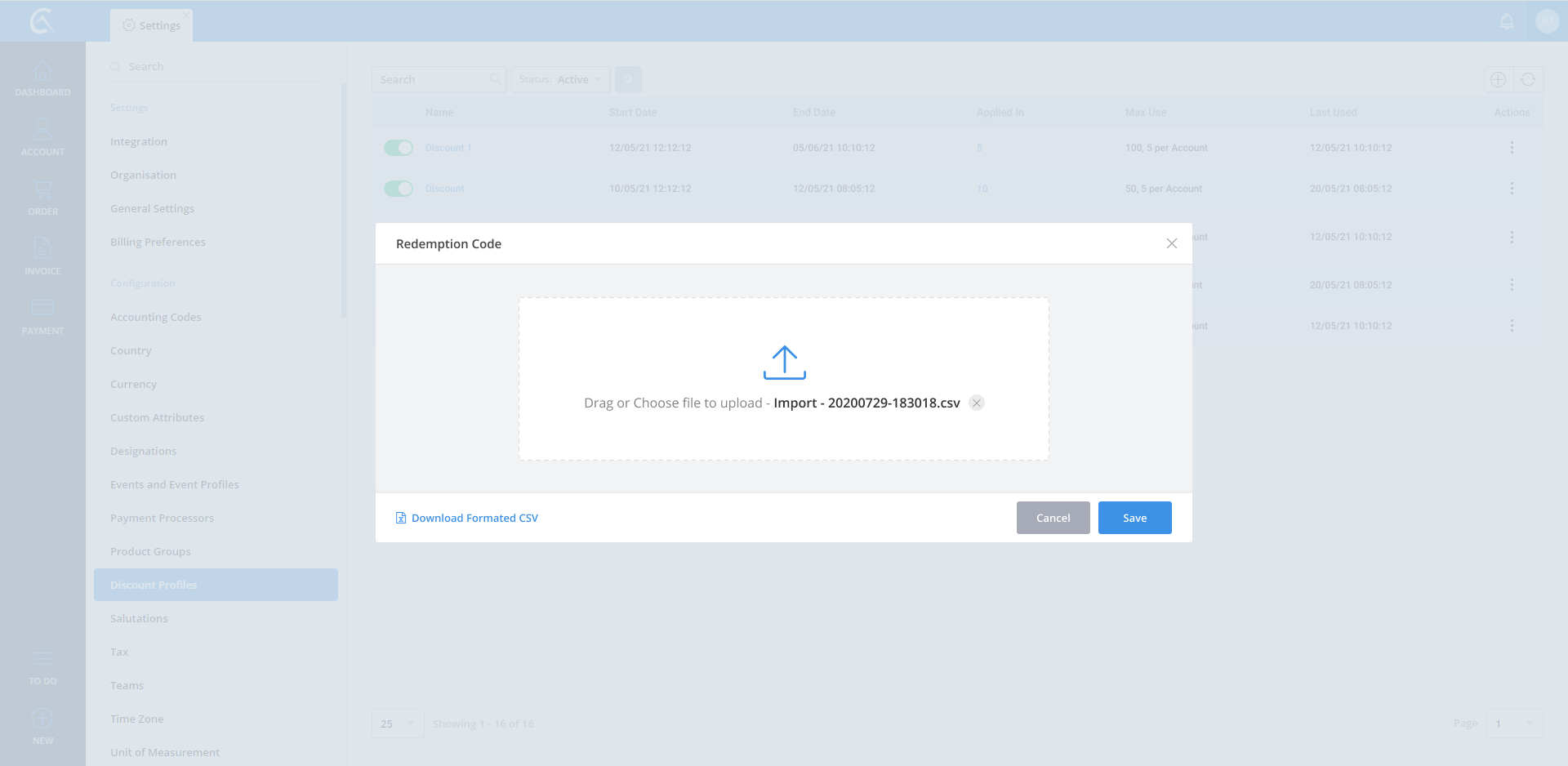Click the settings sidebar Search field
Viewport: 1568px width, 766px height.
[216, 66]
